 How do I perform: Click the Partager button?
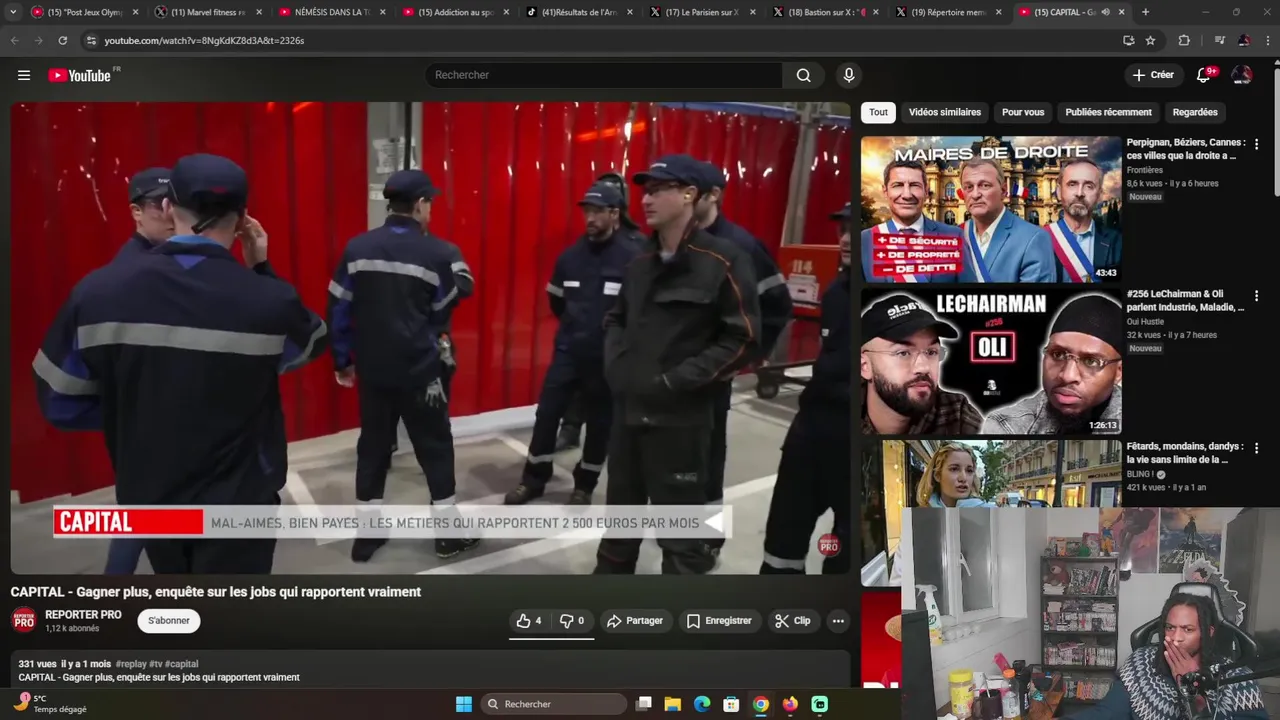pyautogui.click(x=635, y=621)
